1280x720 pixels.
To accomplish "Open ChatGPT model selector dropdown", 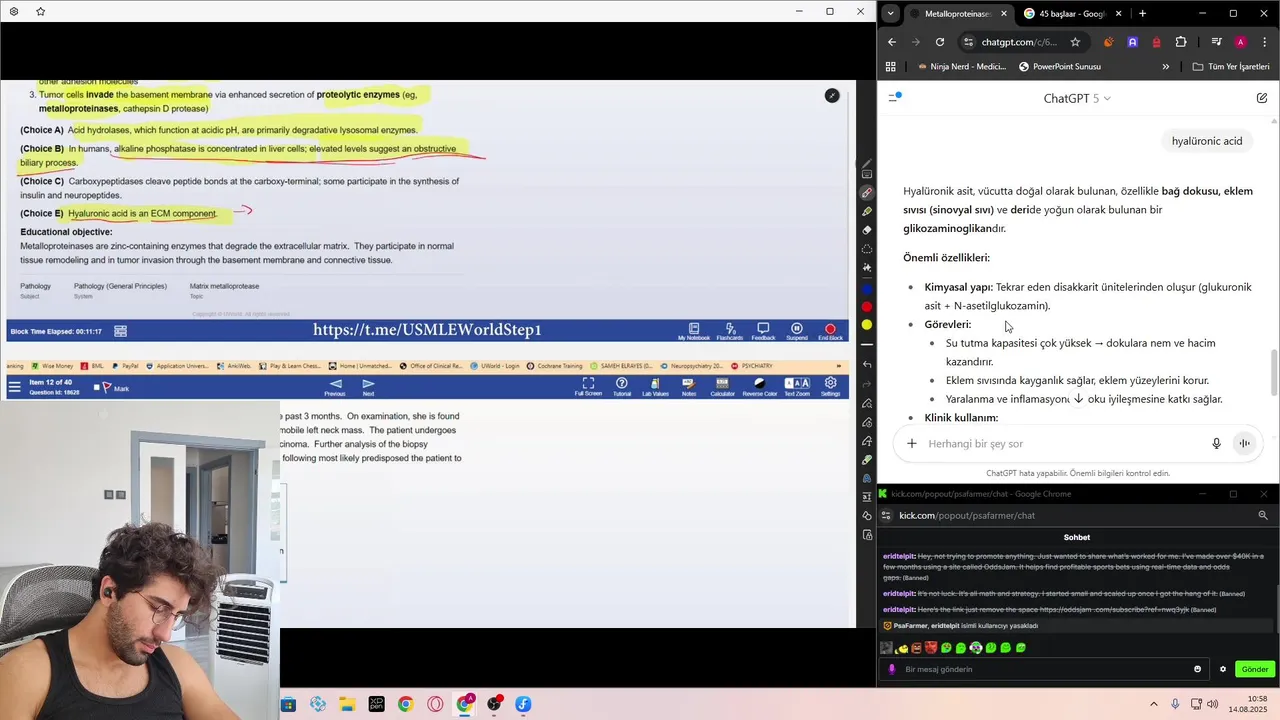I will [1077, 98].
